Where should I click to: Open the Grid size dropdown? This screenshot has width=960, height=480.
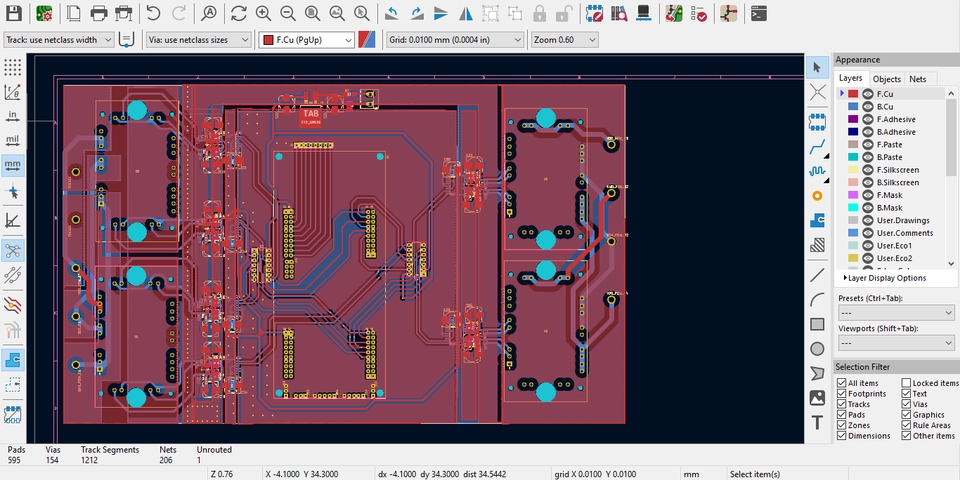tap(455, 40)
